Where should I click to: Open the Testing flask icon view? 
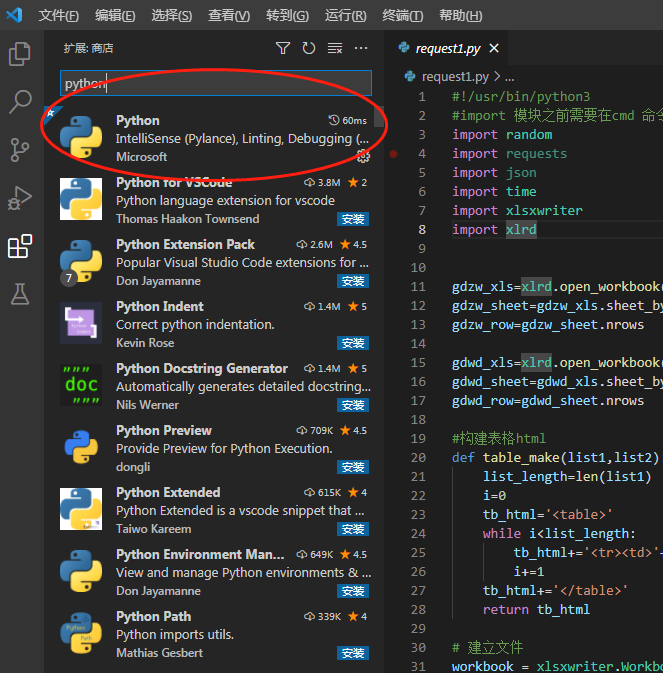(20, 294)
